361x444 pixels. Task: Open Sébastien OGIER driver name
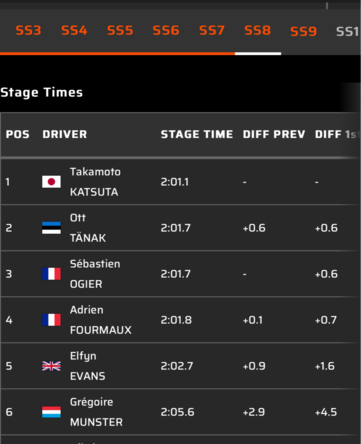[95, 274]
